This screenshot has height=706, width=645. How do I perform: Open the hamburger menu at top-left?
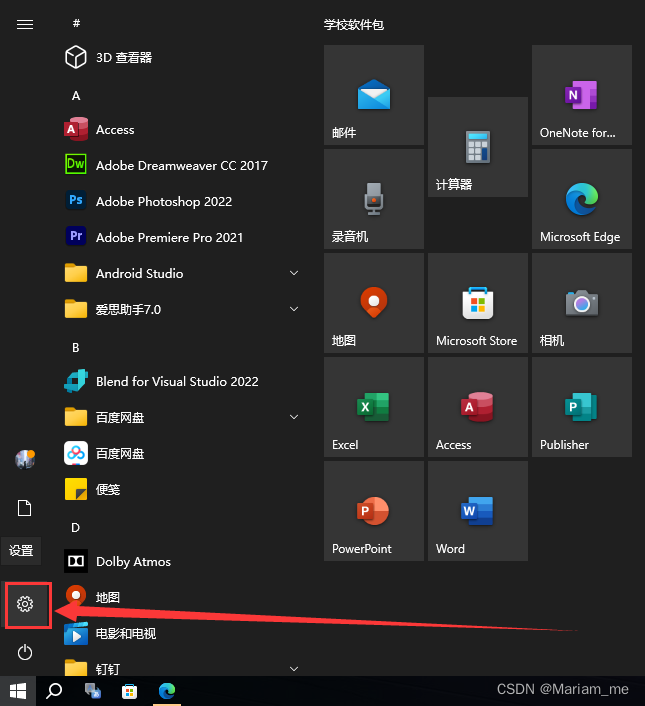[25, 24]
